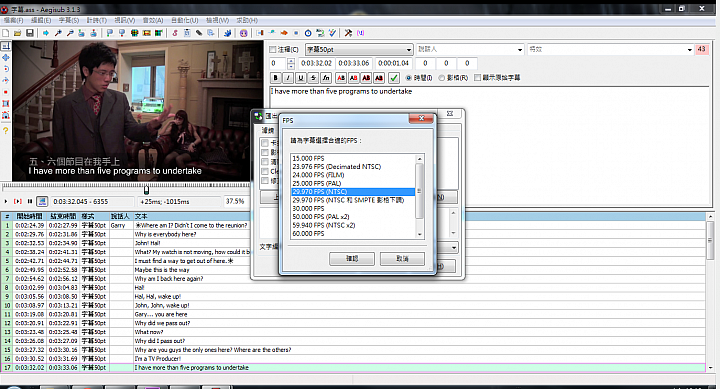Click the start time field 0:03:32.02
The height and width of the screenshot is (389, 720).
316,63
